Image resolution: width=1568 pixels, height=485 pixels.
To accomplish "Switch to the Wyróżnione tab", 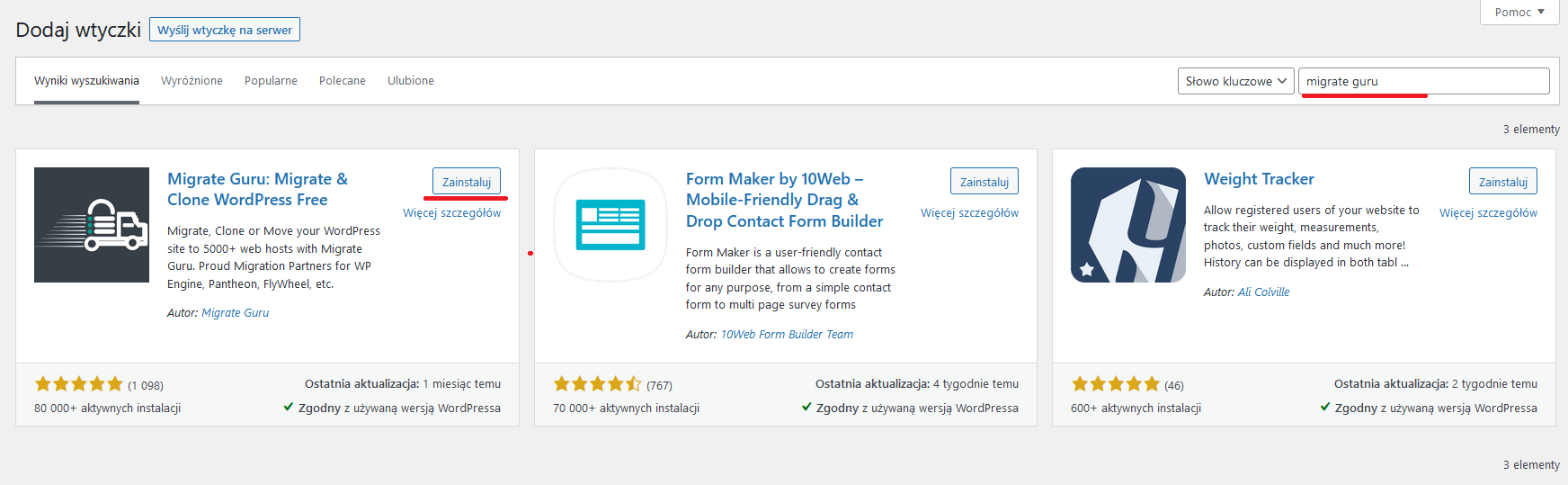I will [x=192, y=81].
